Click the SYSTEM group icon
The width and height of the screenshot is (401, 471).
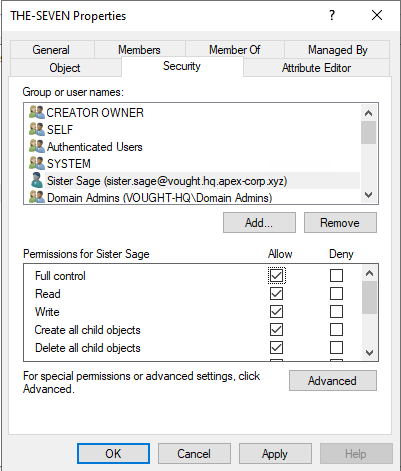point(37,163)
